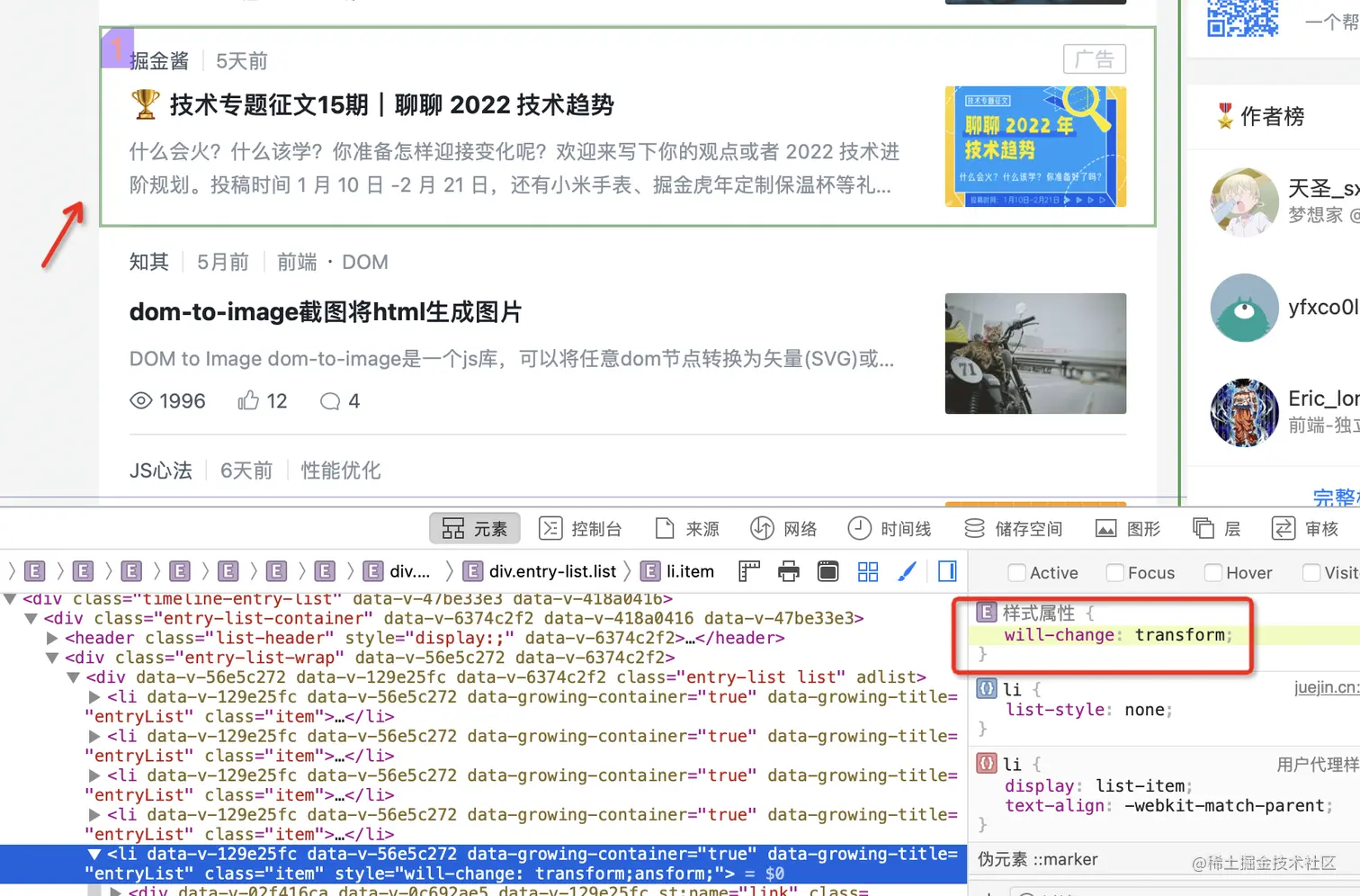
Task: Check the Active pseudo-class checkbox
Action: coord(1016,573)
